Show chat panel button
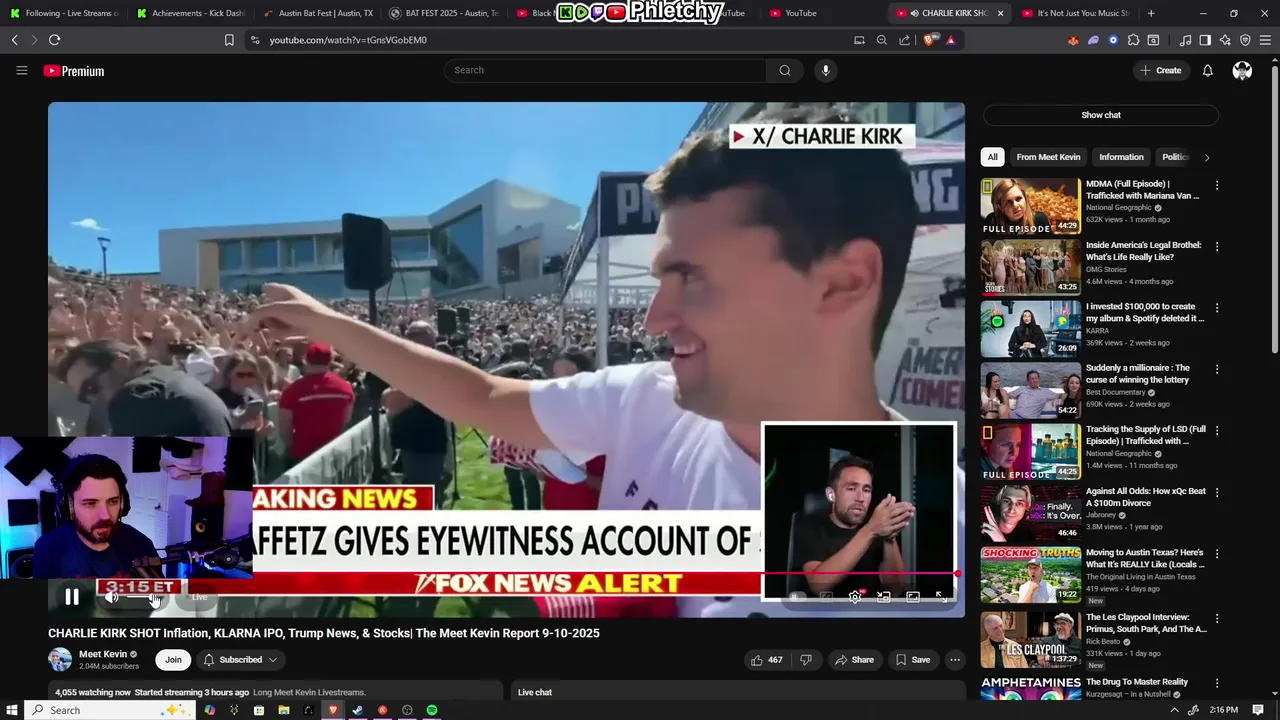 click(1101, 115)
